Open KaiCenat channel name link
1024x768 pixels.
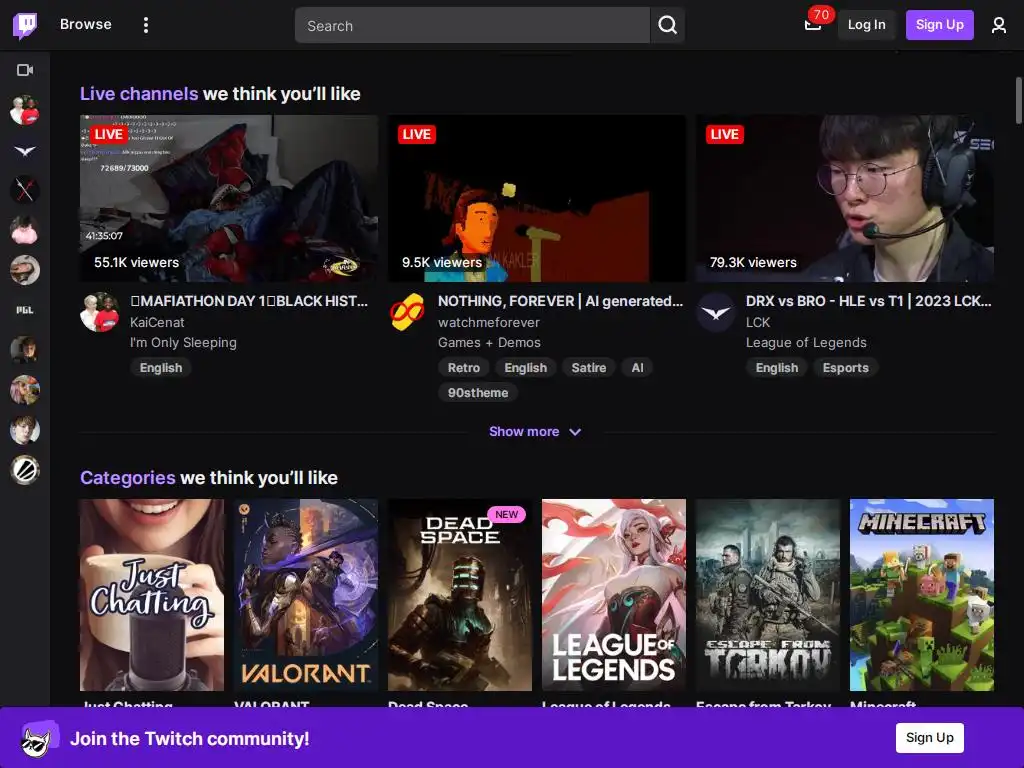click(157, 323)
